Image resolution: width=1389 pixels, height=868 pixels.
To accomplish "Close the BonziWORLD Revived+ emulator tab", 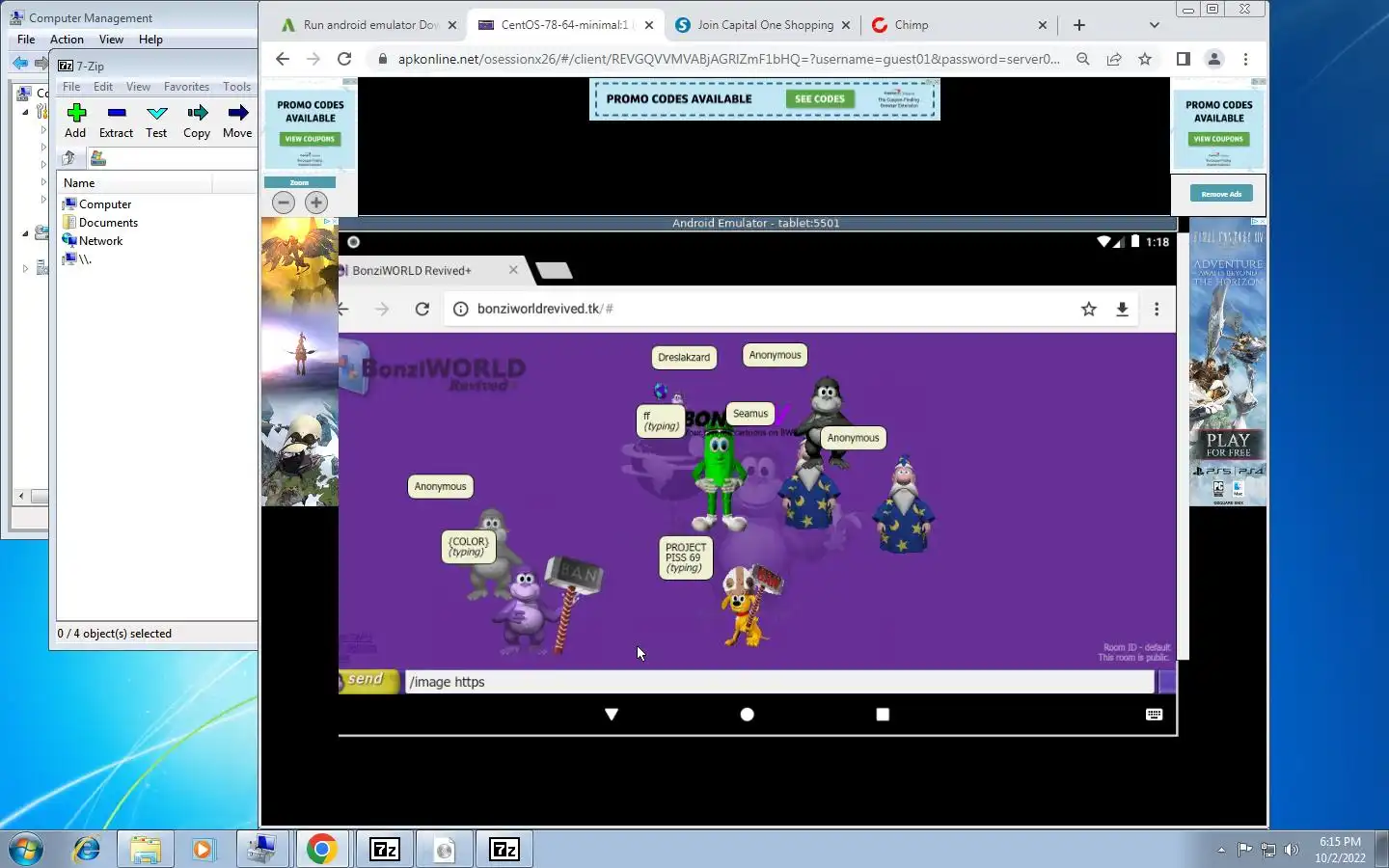I will click(513, 270).
